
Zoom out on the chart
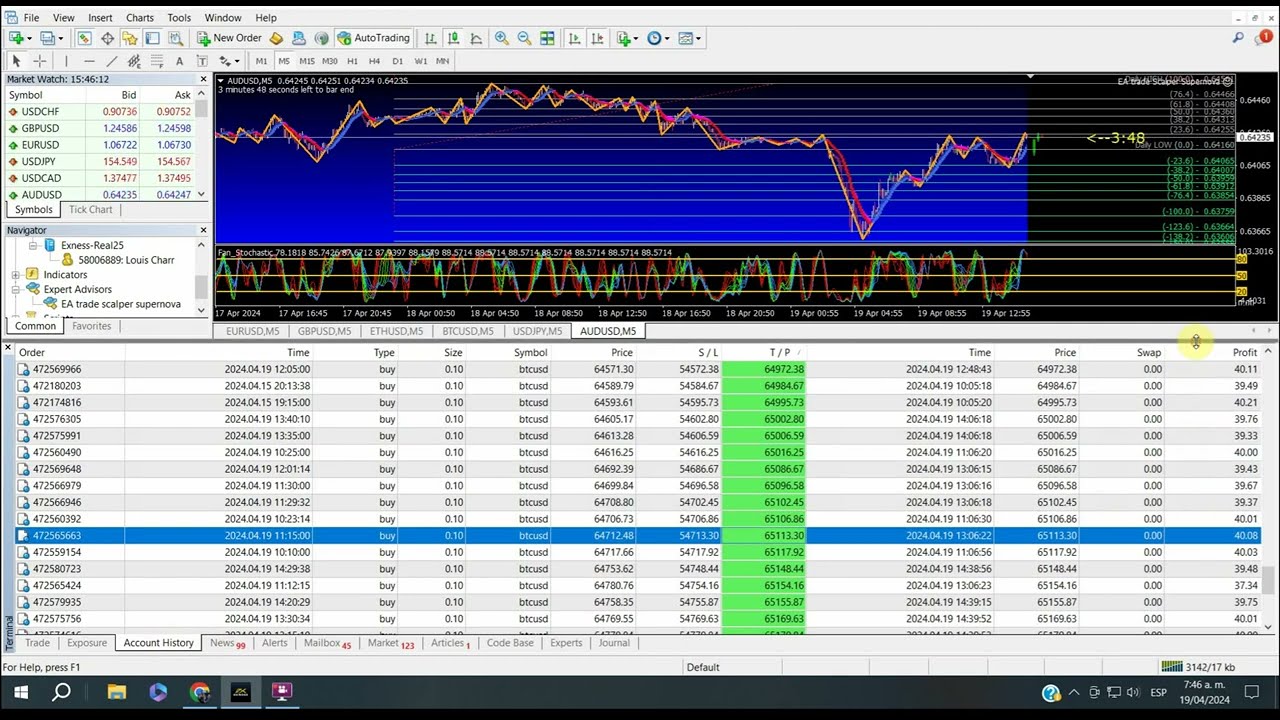(x=524, y=38)
